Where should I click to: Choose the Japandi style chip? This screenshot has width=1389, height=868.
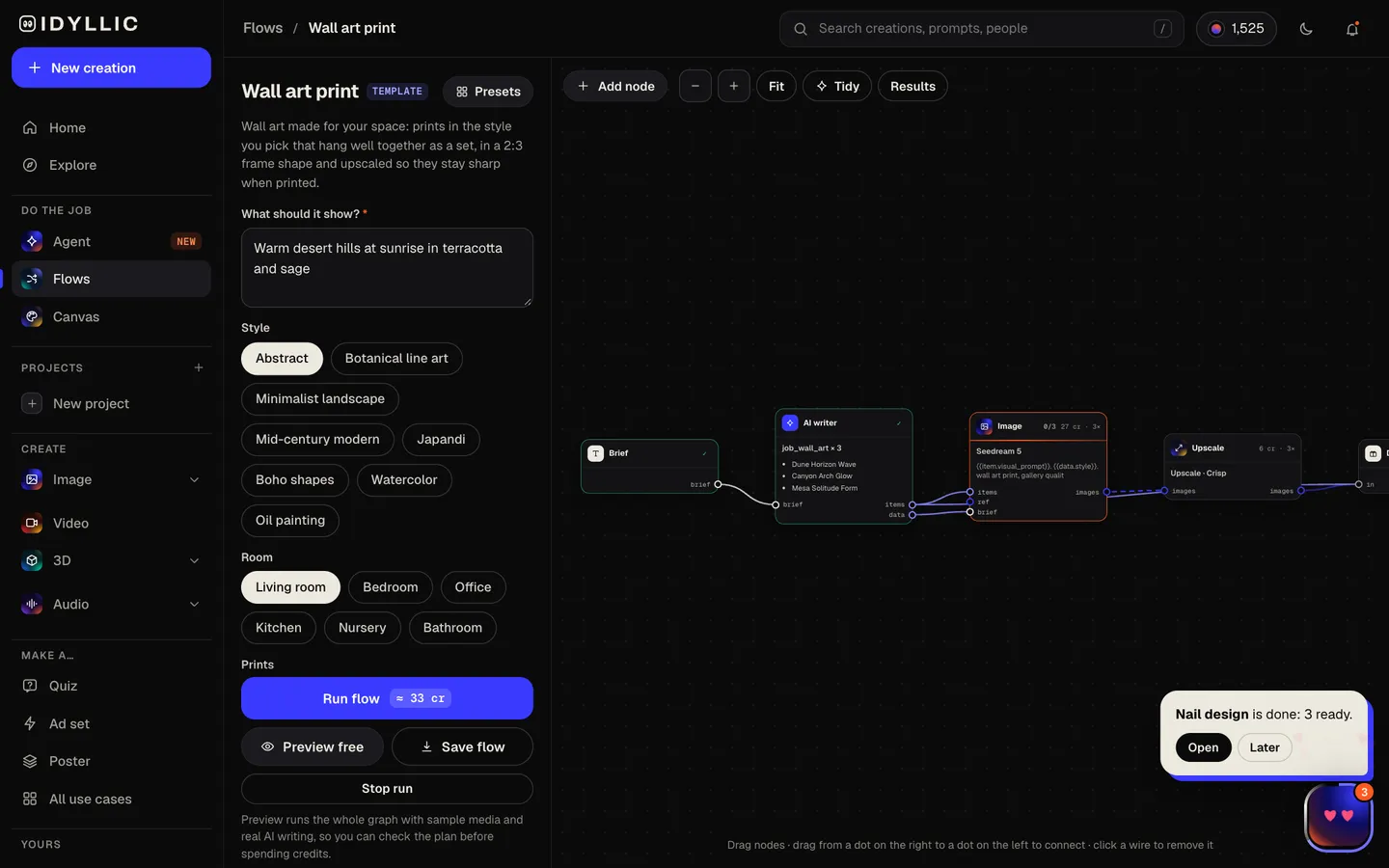pyautogui.click(x=441, y=440)
